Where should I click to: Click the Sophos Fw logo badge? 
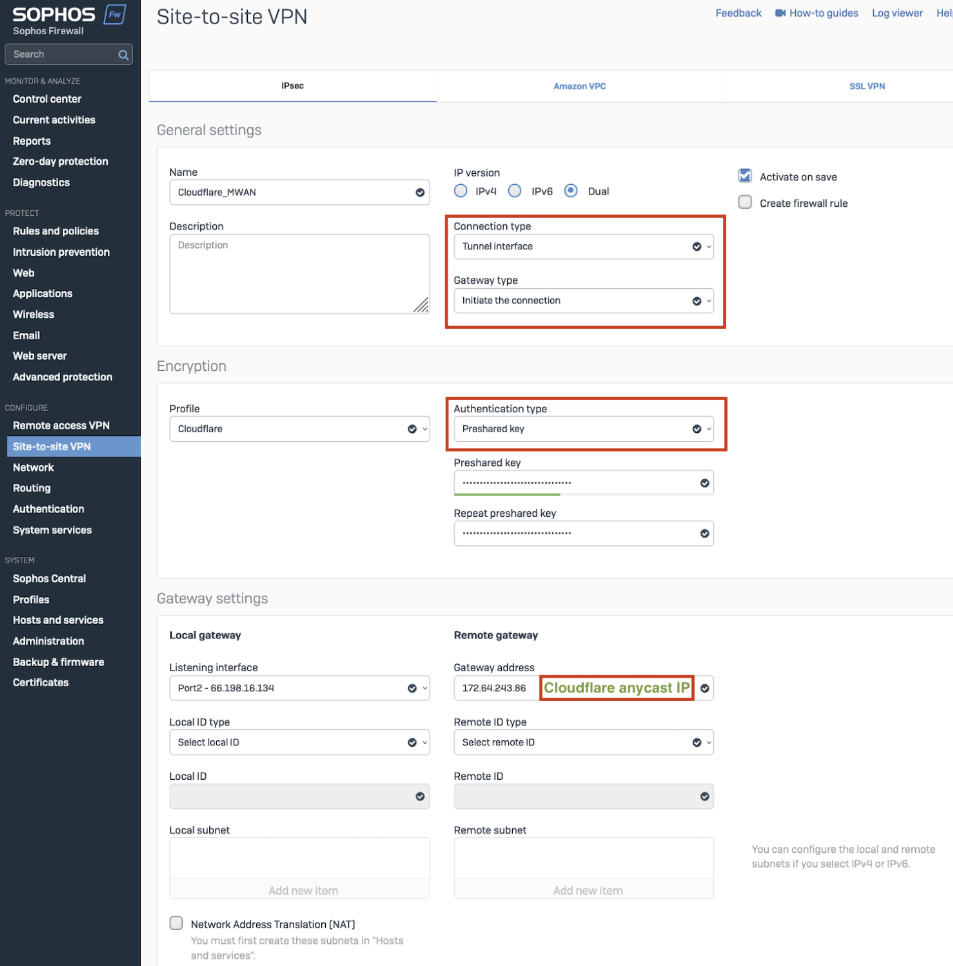115,14
